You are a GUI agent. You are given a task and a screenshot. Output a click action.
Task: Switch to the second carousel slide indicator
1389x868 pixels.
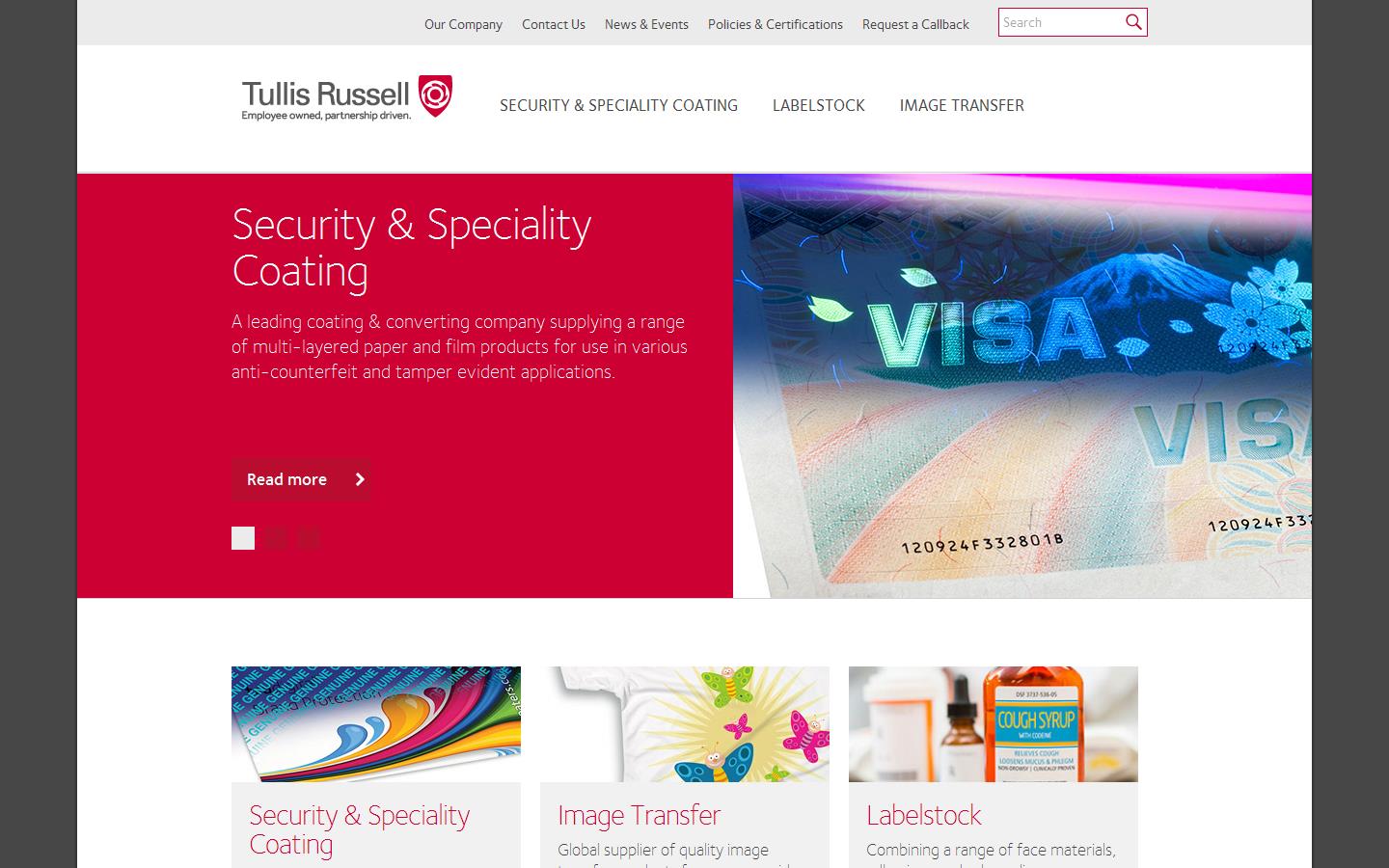click(276, 538)
